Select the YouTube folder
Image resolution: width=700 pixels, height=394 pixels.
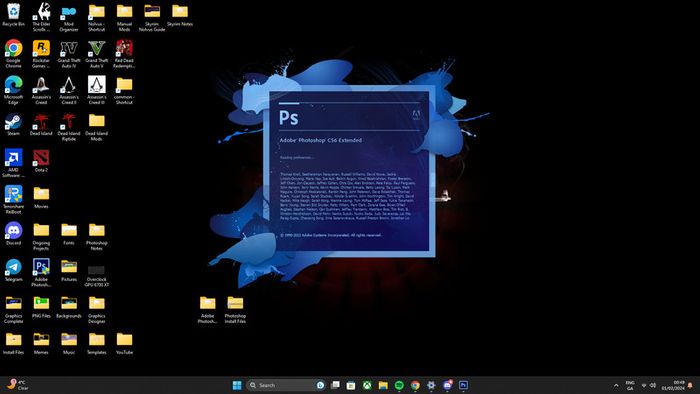tap(124, 344)
